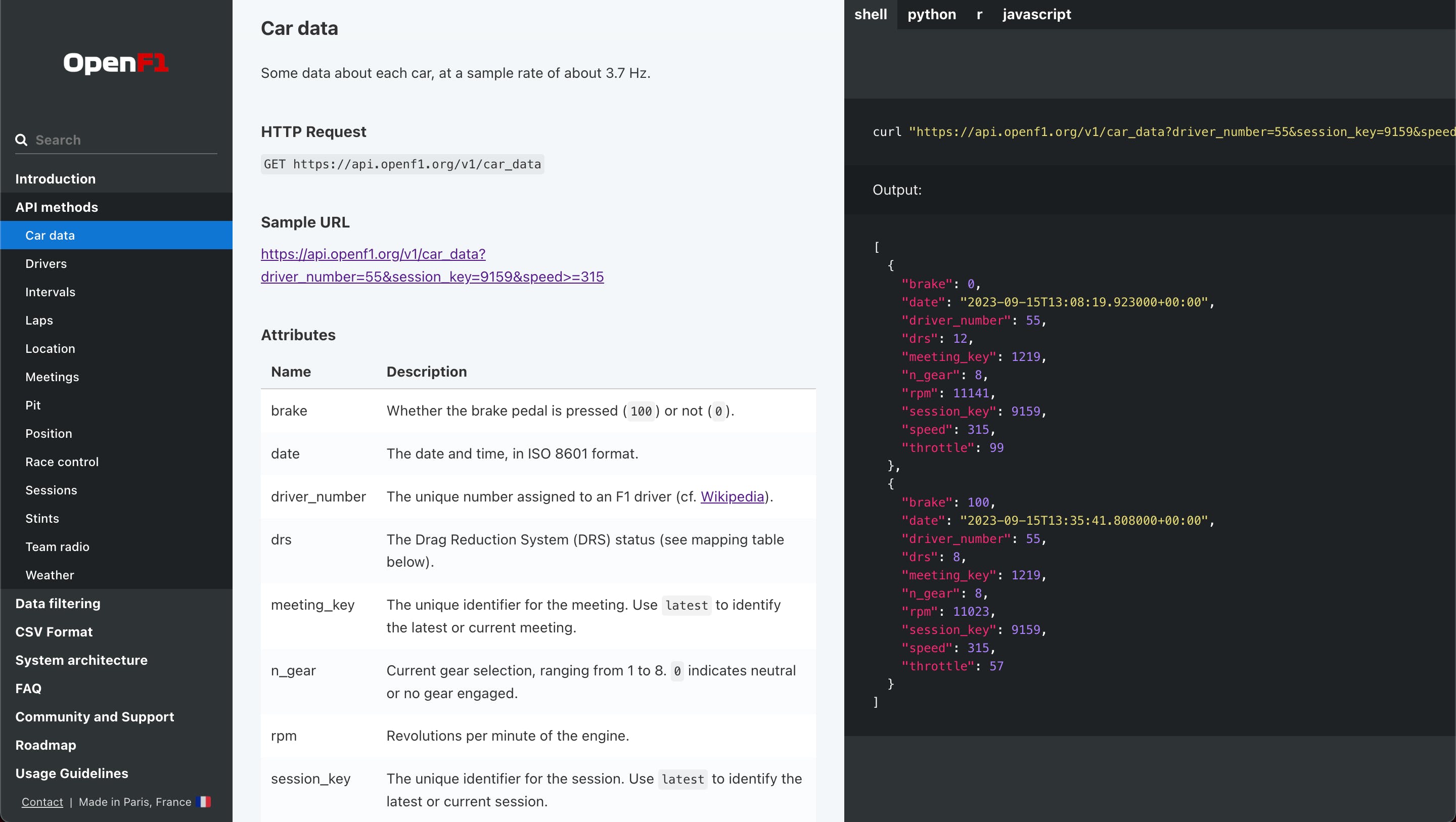Click the Search input field
This screenshot has width=1456, height=822.
point(115,140)
